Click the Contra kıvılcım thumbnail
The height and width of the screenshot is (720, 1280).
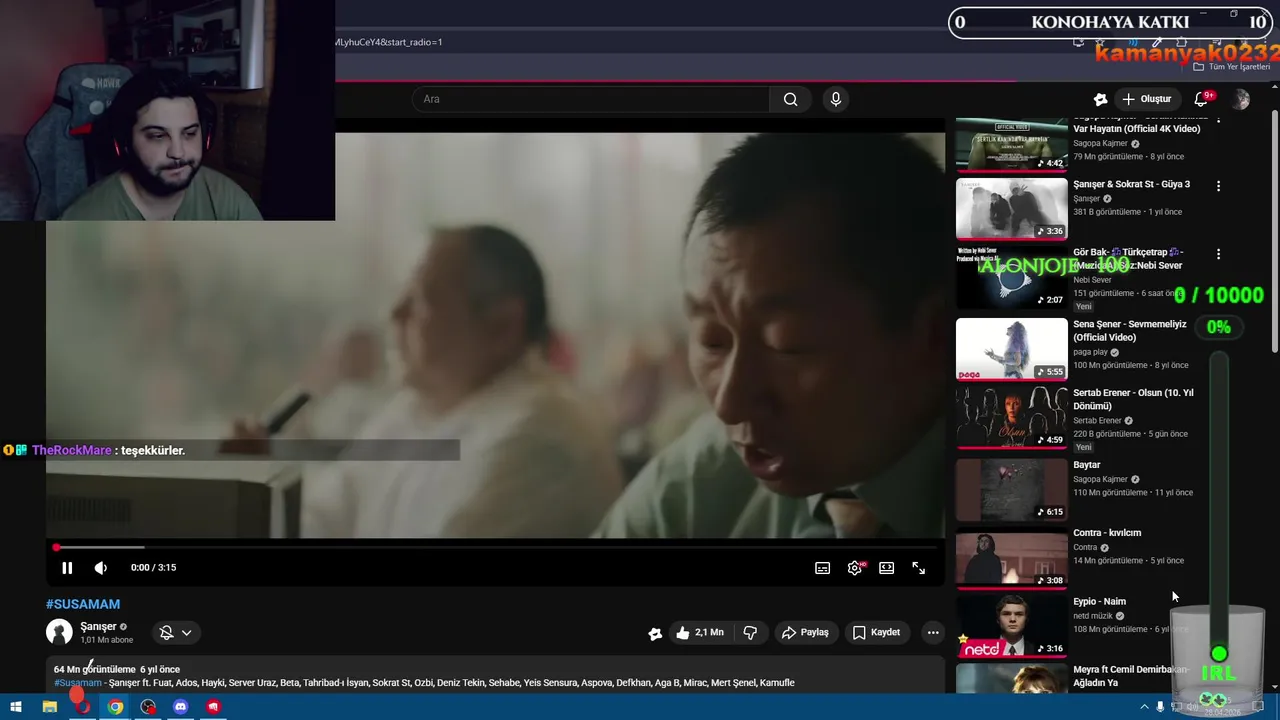point(1011,558)
